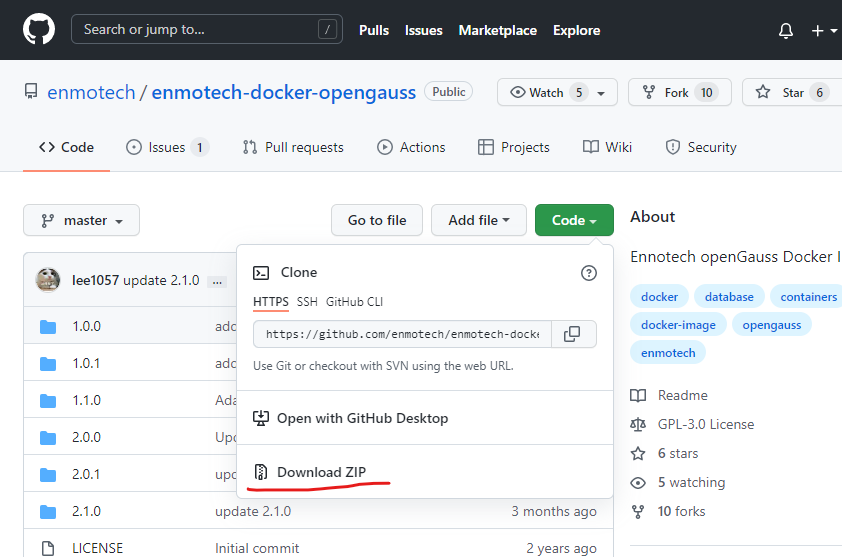Click the enmotech topic tag

[668, 353]
